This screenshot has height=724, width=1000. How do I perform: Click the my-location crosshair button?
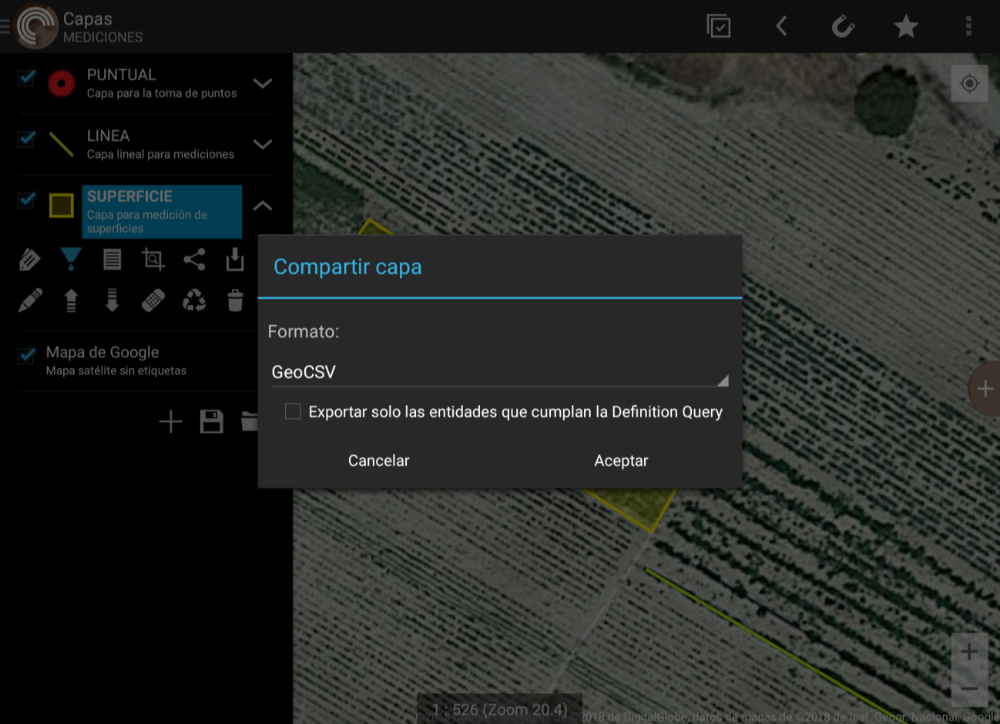coord(969,84)
